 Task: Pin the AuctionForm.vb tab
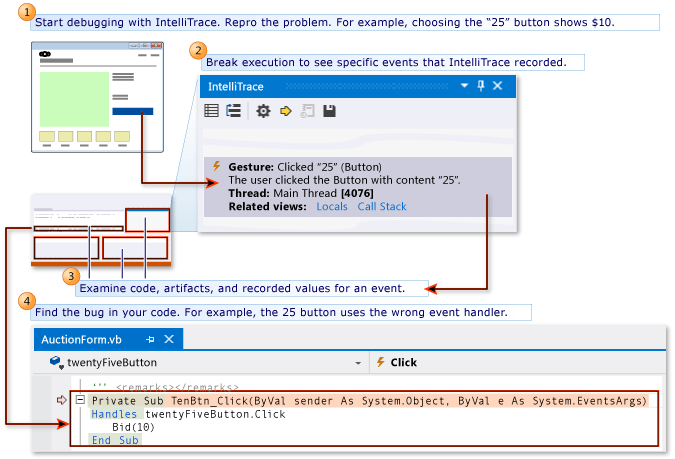click(150, 339)
